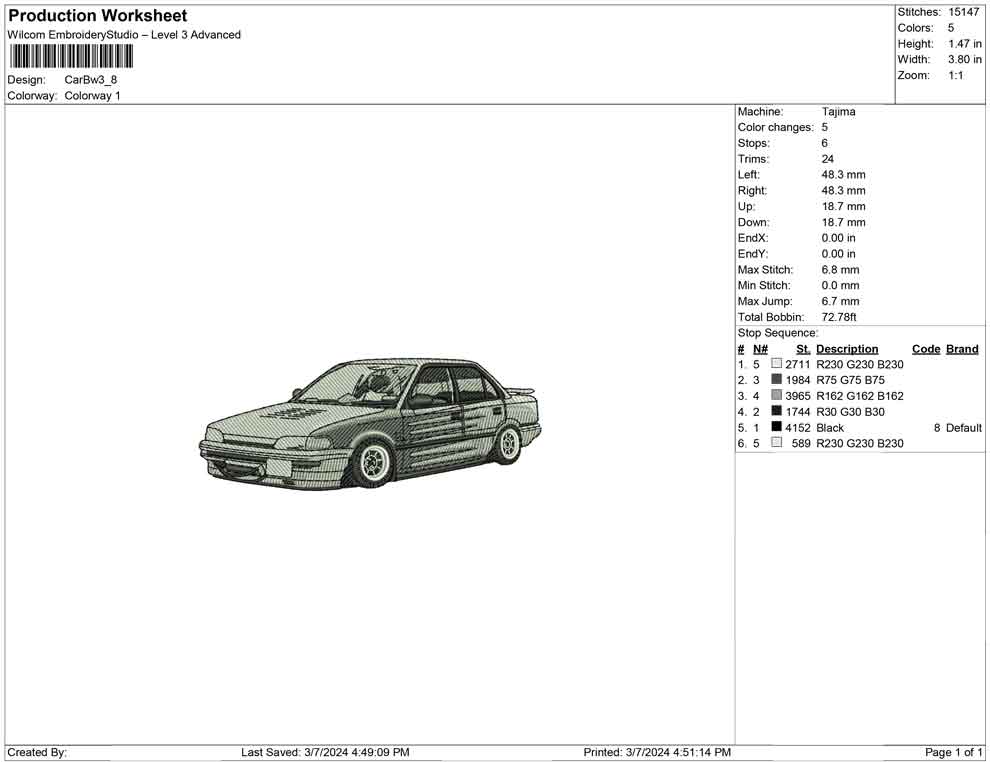990x762 pixels.
Task: Select the Black thread color swatch
Action: pyautogui.click(x=776, y=427)
